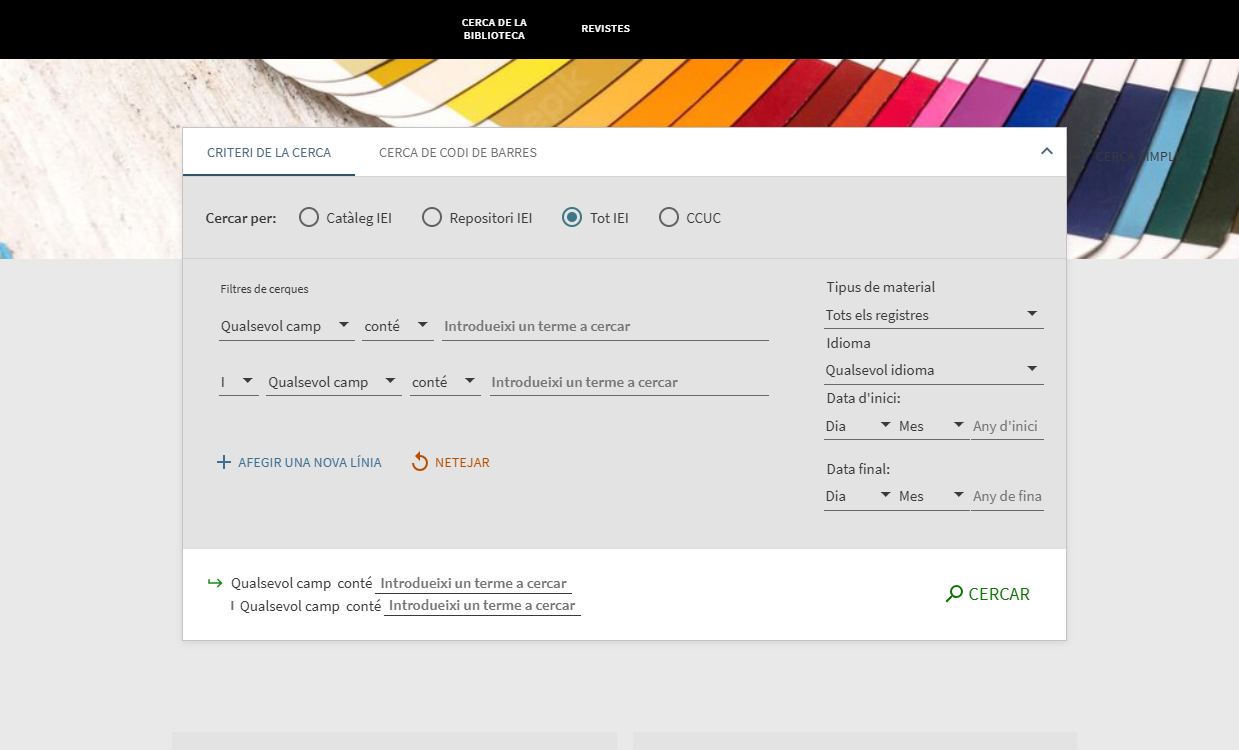Click the magnifying glass Cercar icon
The height and width of the screenshot is (750, 1239).
pos(954,594)
